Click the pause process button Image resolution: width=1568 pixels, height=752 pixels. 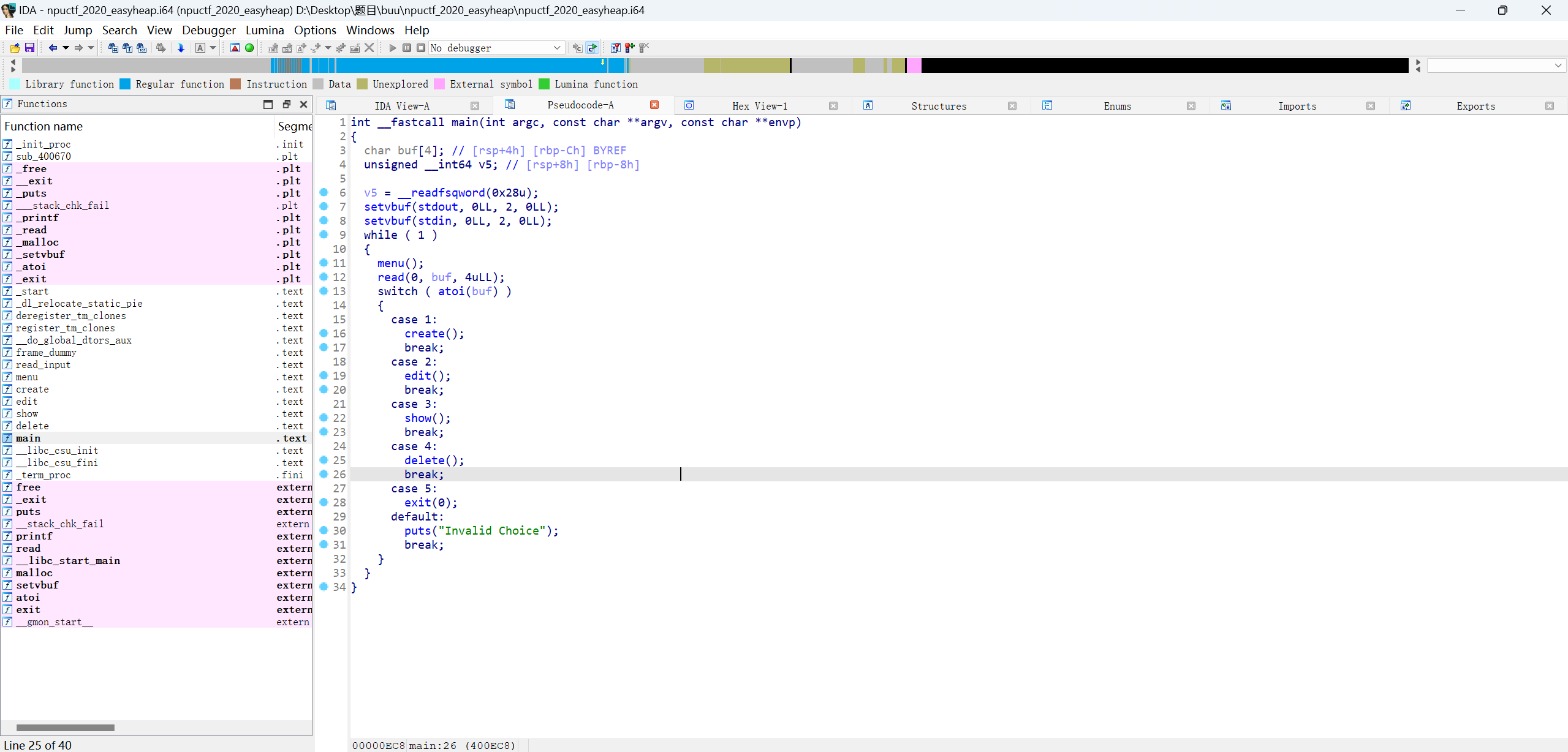(407, 48)
